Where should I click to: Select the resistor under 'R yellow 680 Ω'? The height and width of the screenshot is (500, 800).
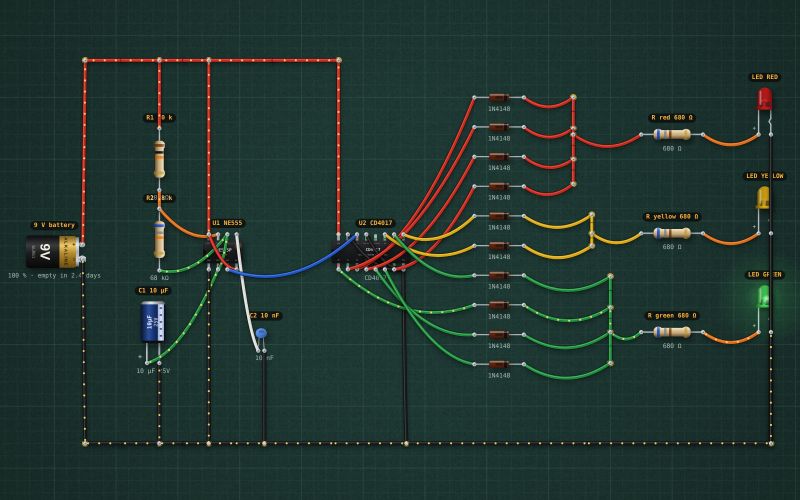[672, 234]
